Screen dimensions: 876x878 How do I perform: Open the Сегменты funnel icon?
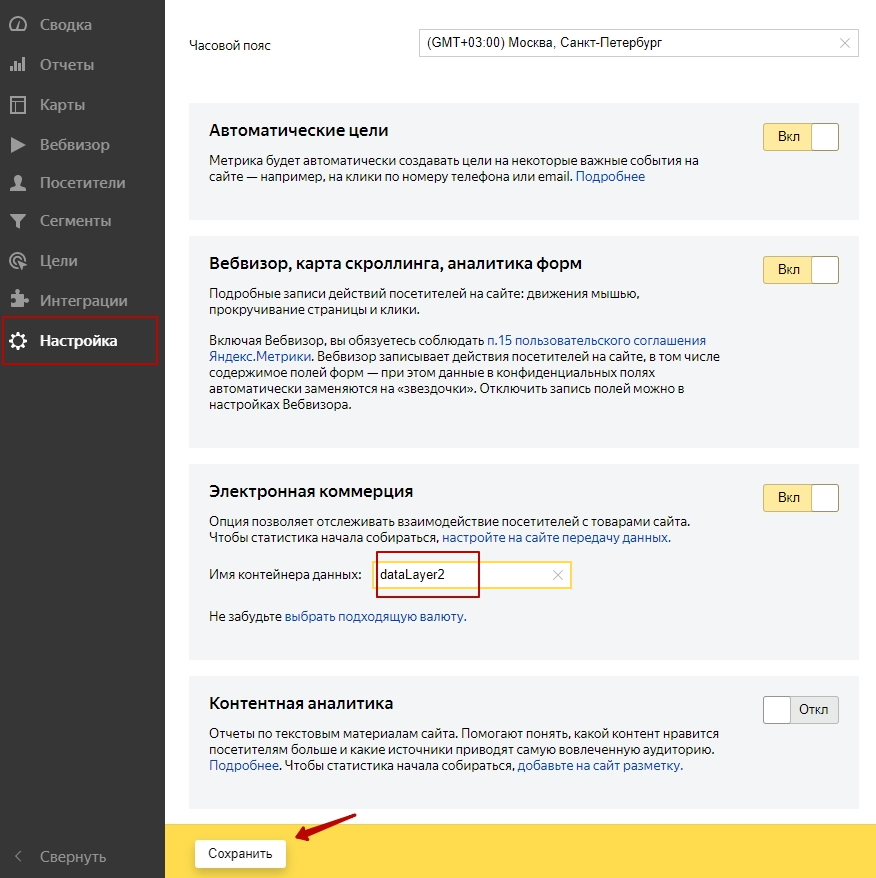click(x=17, y=221)
